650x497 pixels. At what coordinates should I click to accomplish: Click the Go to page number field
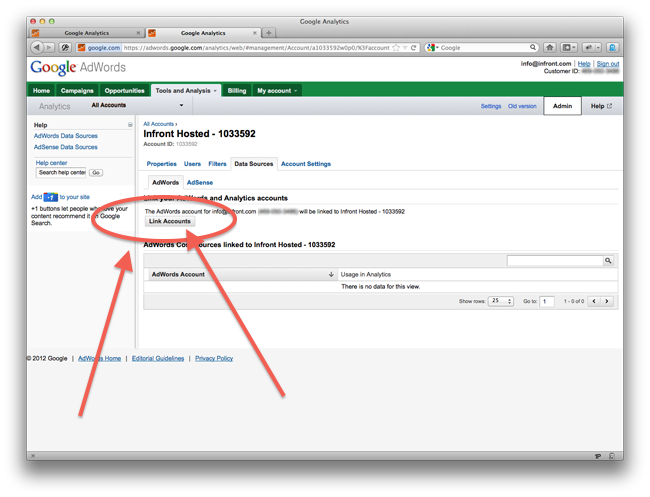coord(547,301)
